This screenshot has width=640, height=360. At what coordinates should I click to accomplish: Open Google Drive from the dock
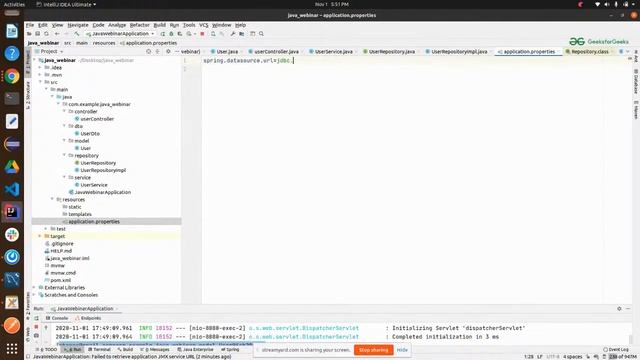(12, 167)
